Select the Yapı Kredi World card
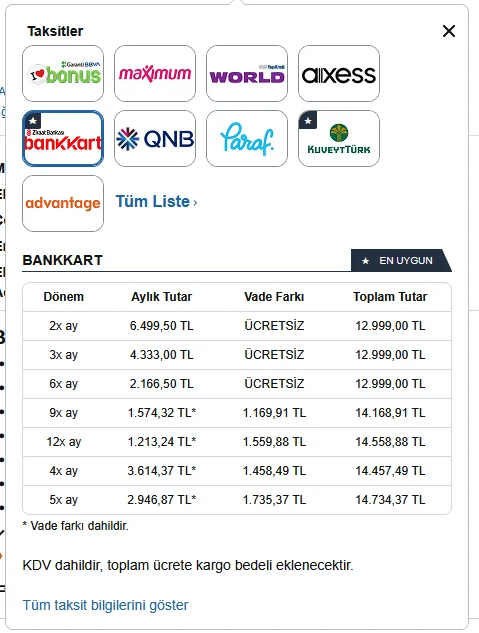Viewport: 479px width, 633px height. tap(247, 73)
